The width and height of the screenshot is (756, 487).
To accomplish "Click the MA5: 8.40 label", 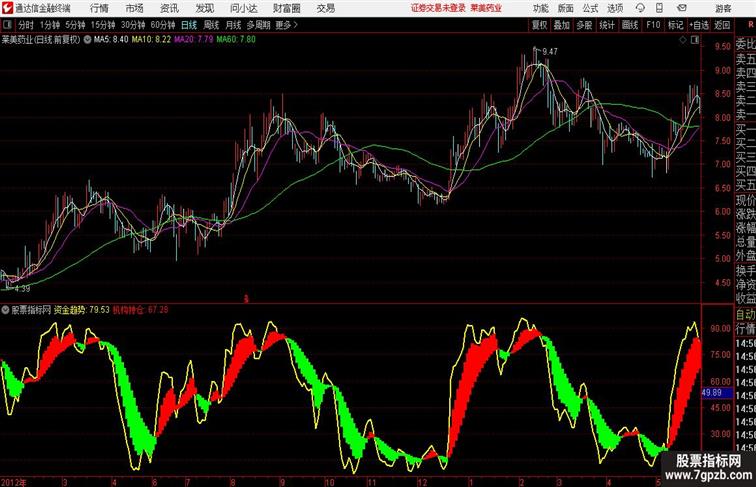I will (111, 40).
